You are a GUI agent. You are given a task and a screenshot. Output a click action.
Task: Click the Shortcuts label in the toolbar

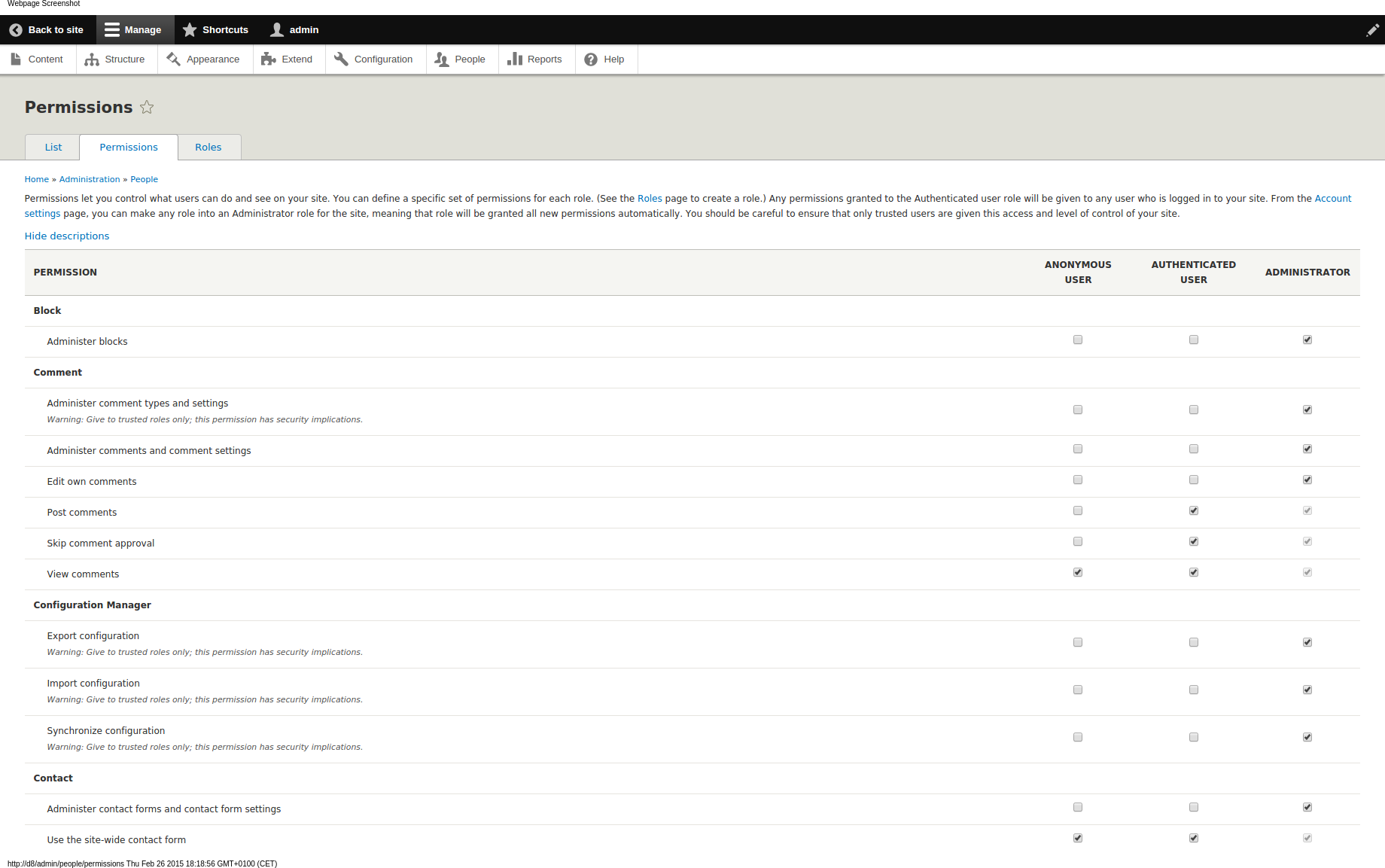tap(226, 30)
